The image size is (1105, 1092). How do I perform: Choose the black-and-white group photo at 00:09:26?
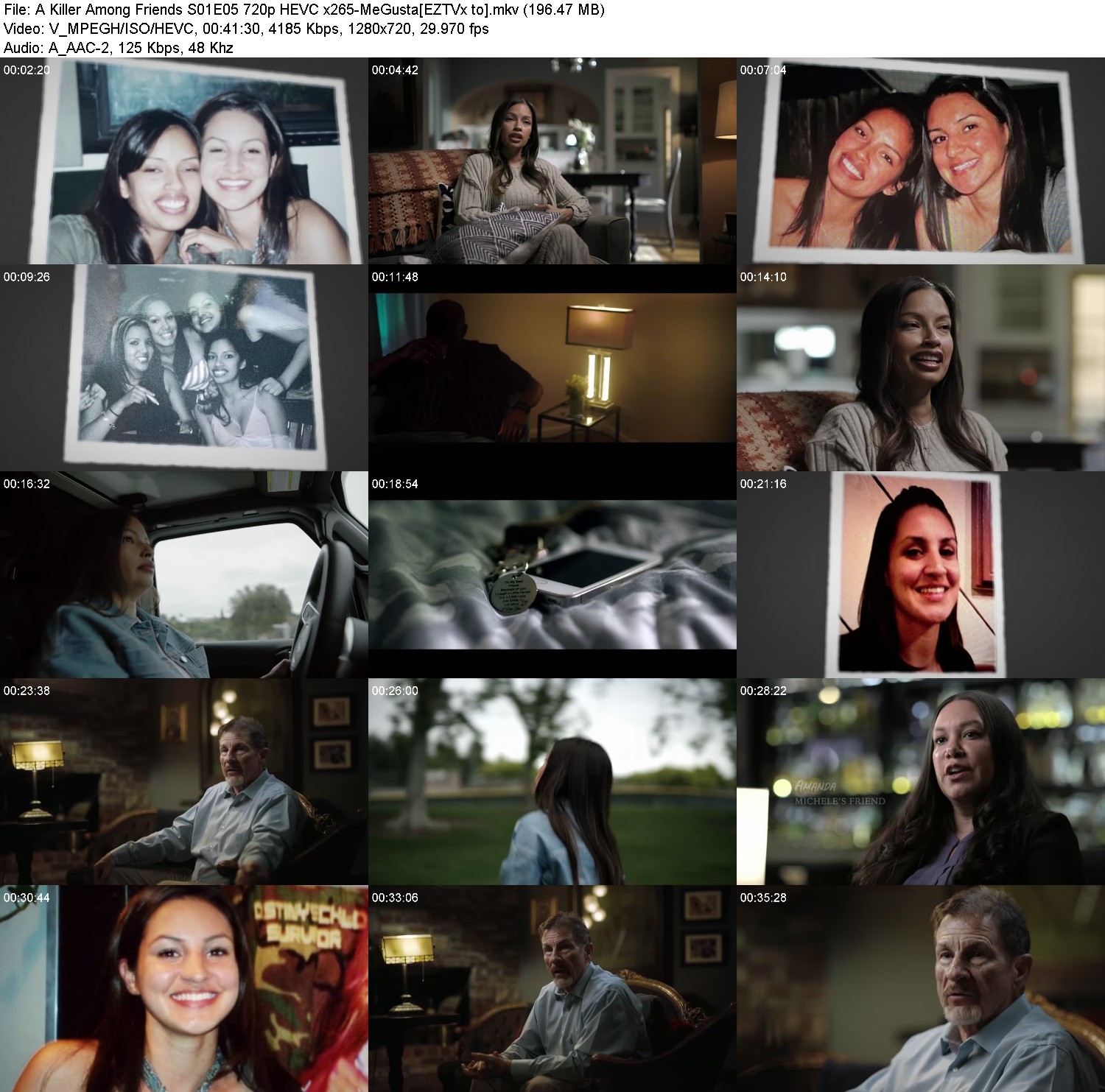(x=184, y=368)
